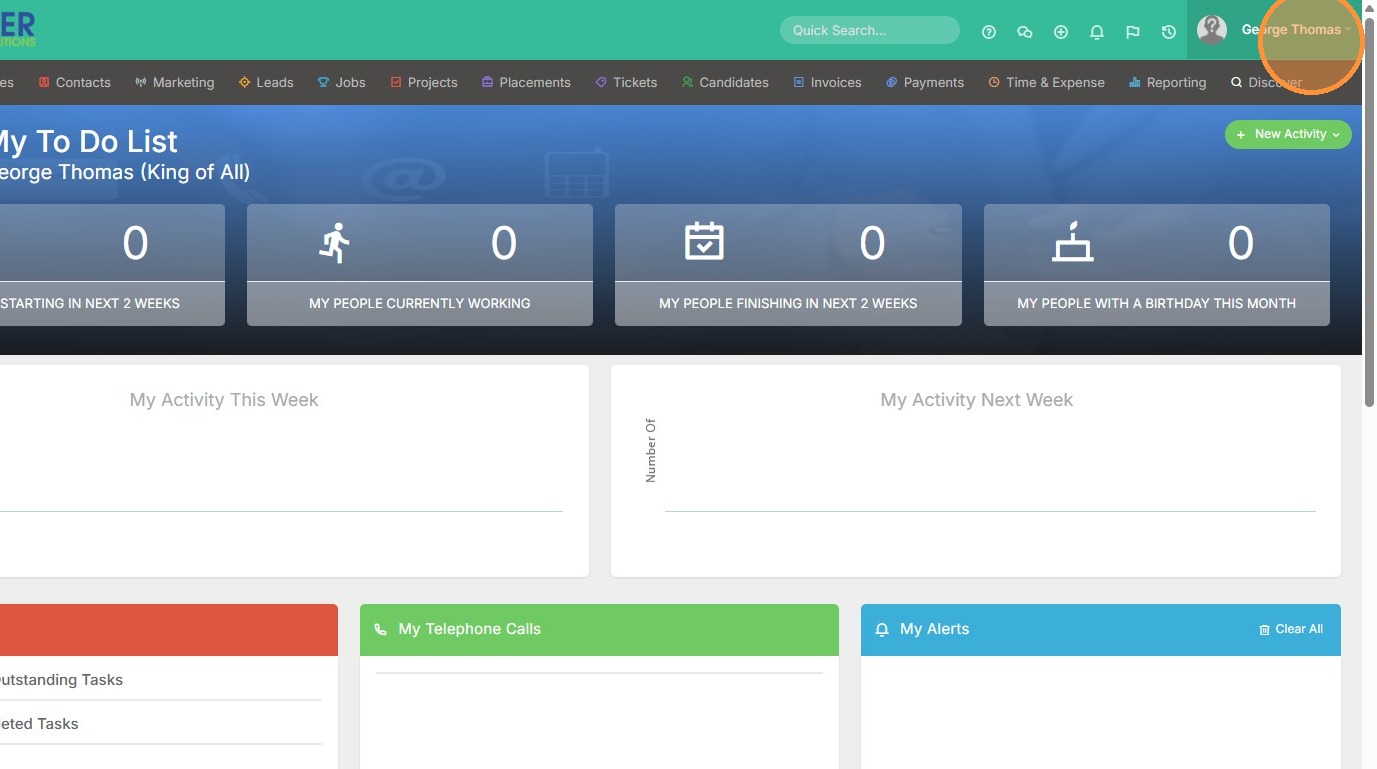Select Leads in the navigation bar
The image size is (1377, 769).
pyautogui.click(x=266, y=82)
